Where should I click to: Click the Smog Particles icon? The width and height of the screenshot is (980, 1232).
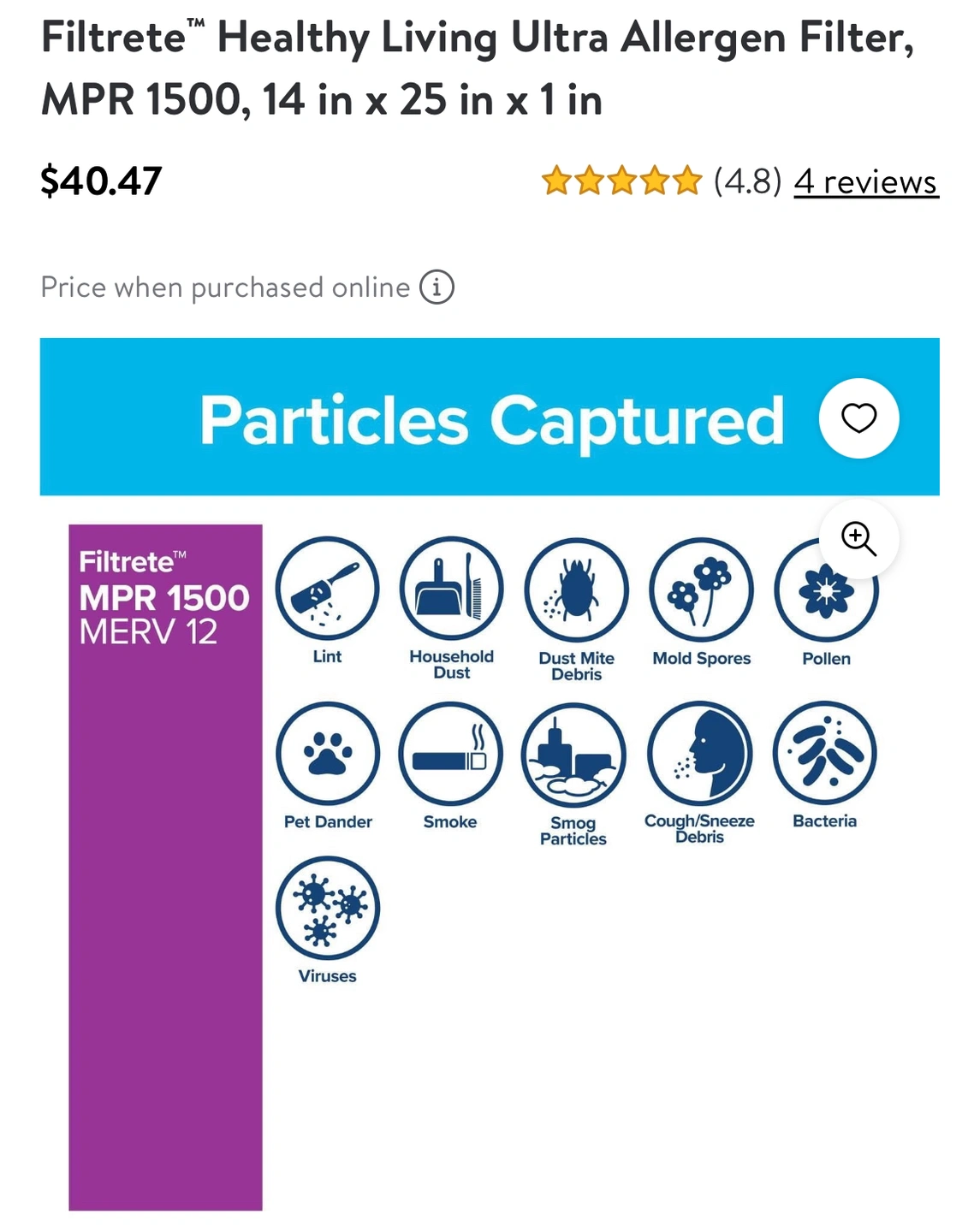point(573,755)
